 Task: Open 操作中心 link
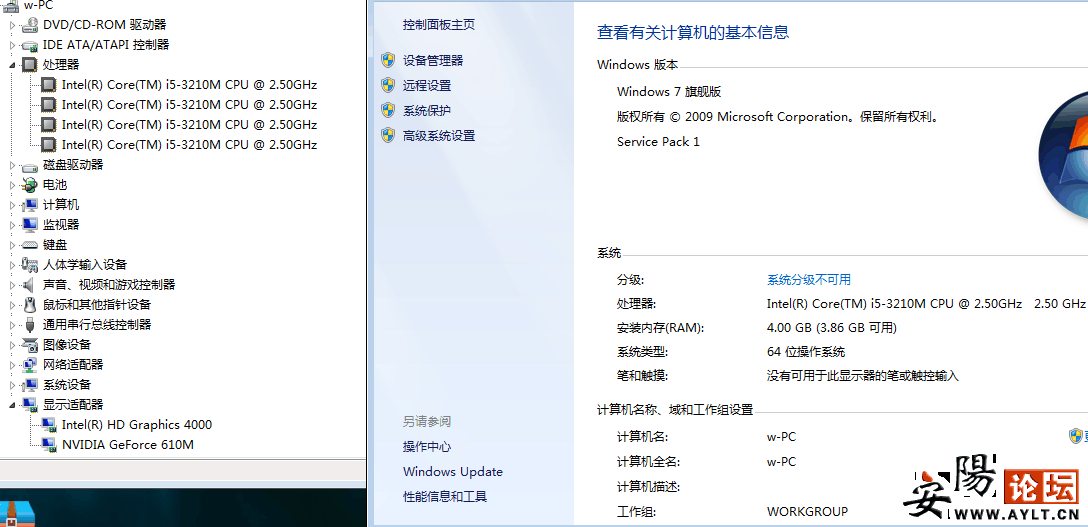(x=427, y=447)
